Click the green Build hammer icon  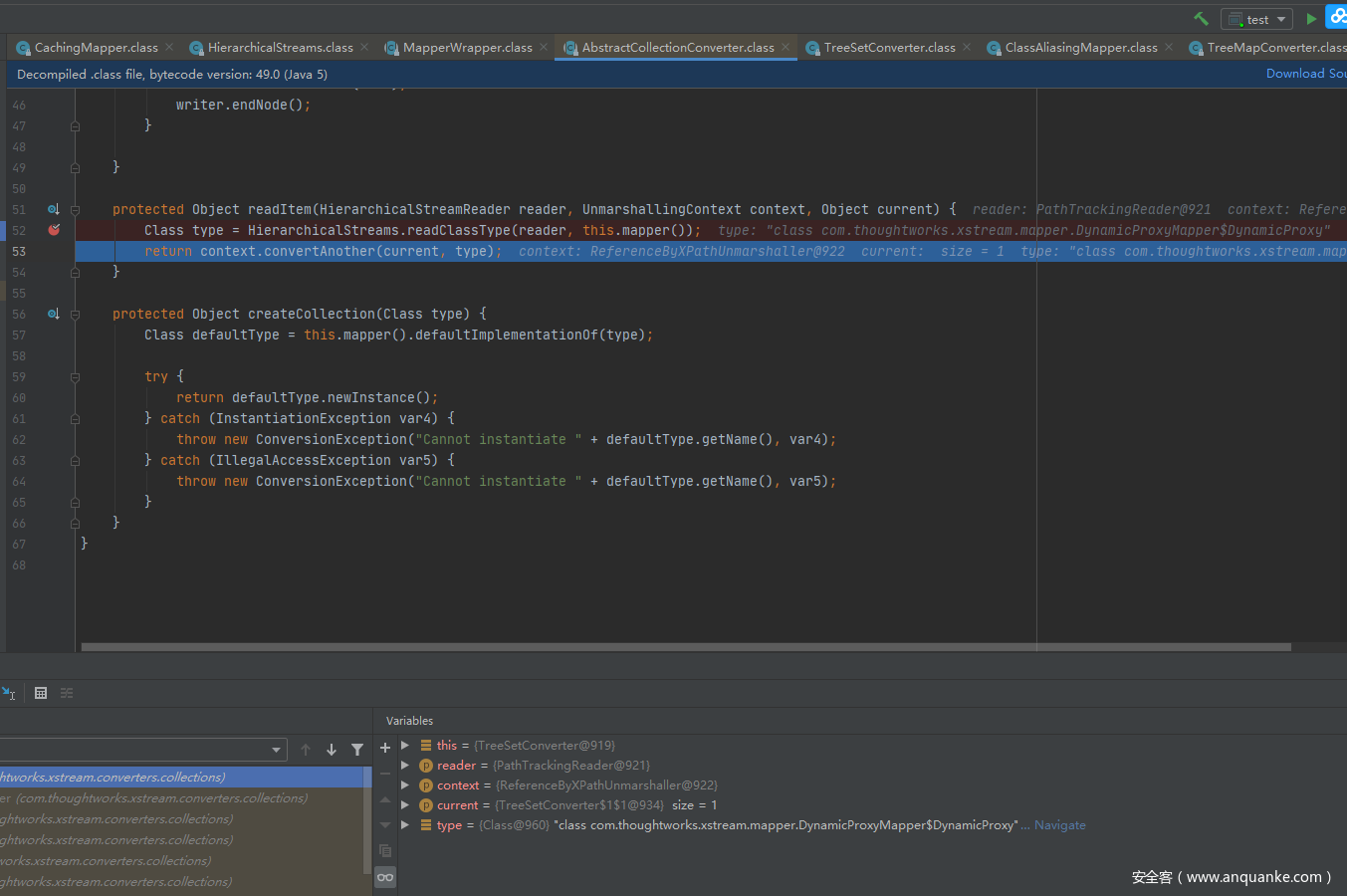[1201, 19]
